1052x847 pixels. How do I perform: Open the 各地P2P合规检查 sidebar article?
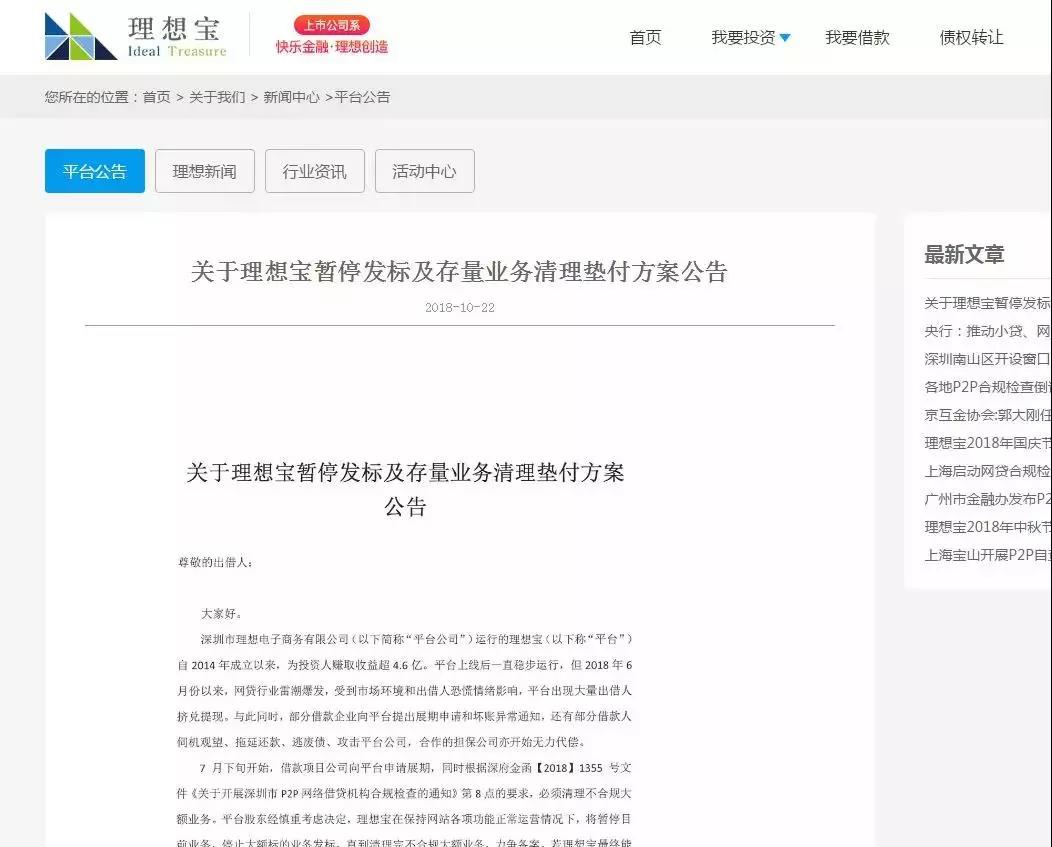[987, 387]
